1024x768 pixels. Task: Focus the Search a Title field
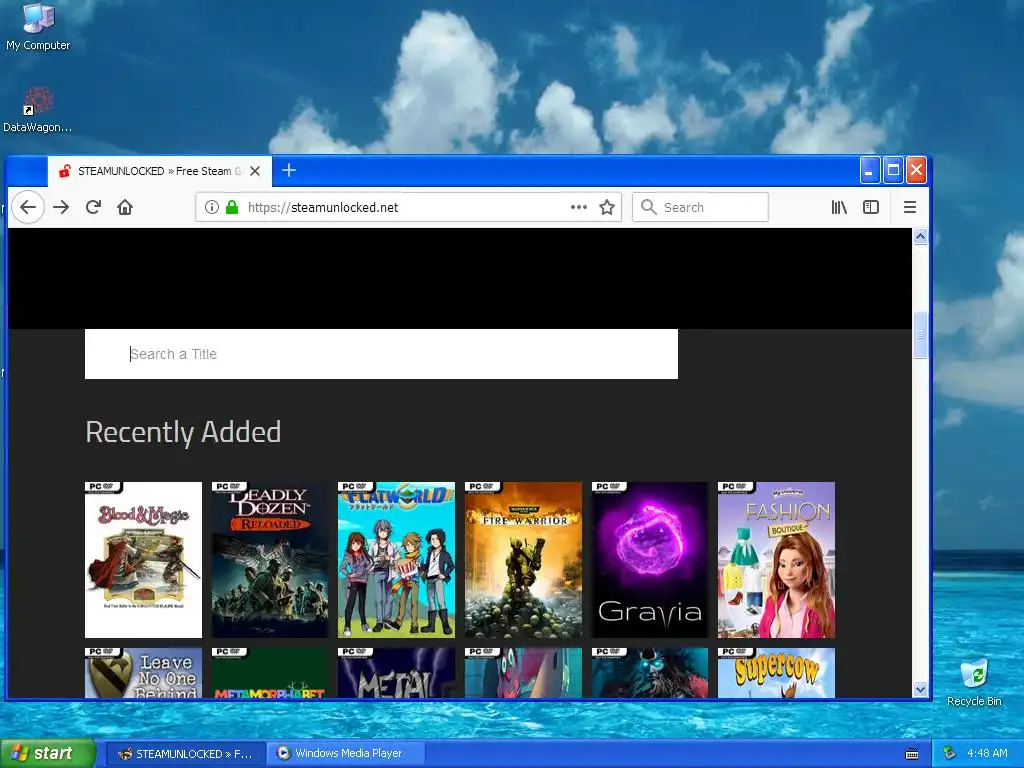click(381, 354)
